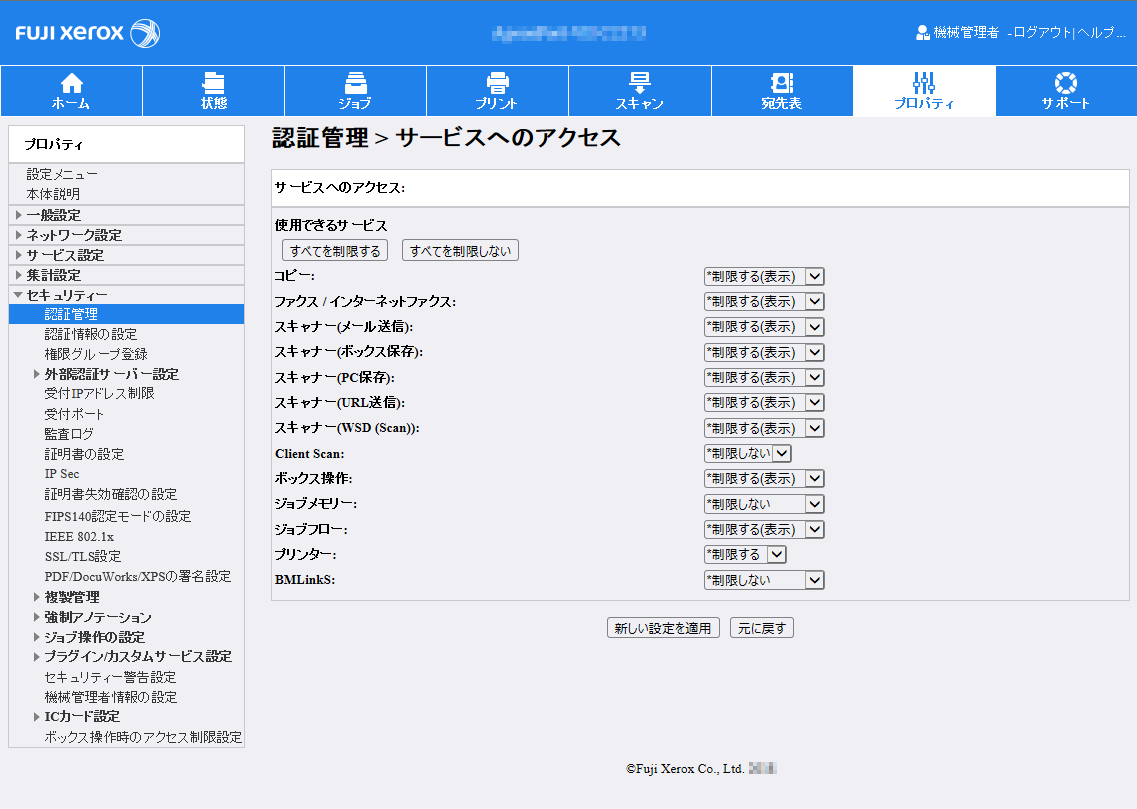Open スキャナー(WSD (Scan)) dropdown
Screen dimensions: 1137x809
click(x=764, y=428)
